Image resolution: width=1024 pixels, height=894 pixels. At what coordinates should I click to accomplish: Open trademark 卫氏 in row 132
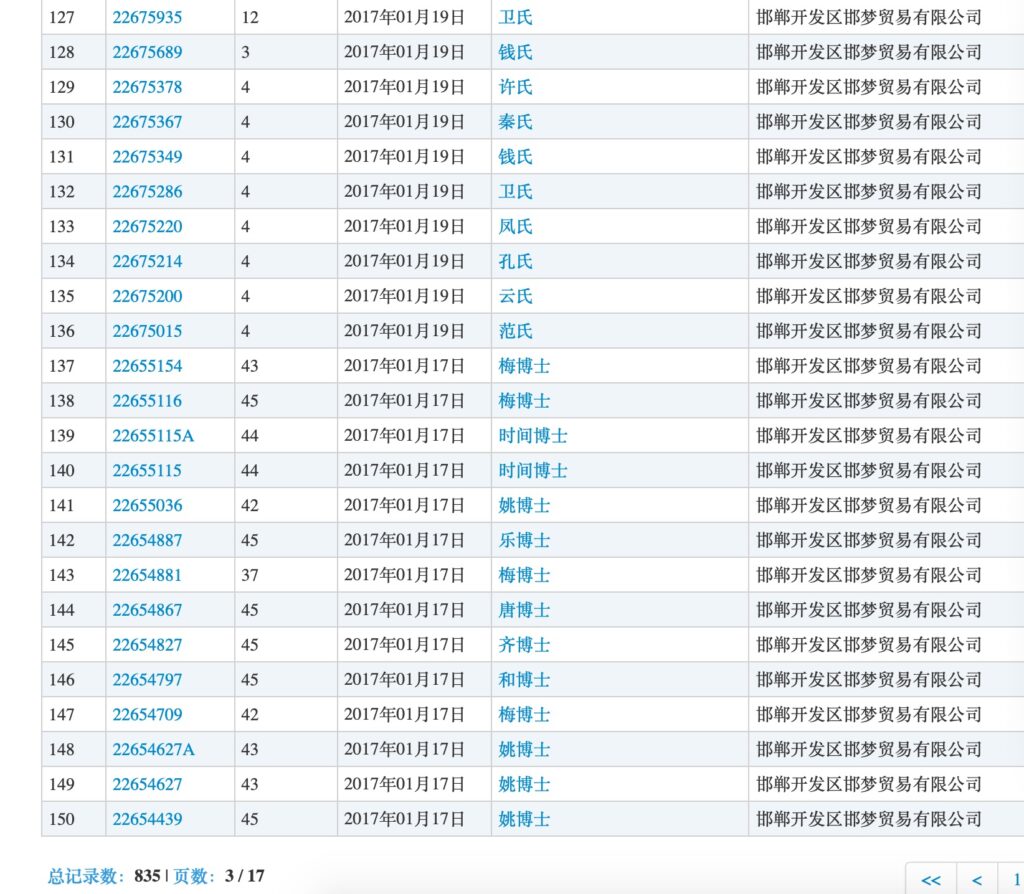click(515, 191)
